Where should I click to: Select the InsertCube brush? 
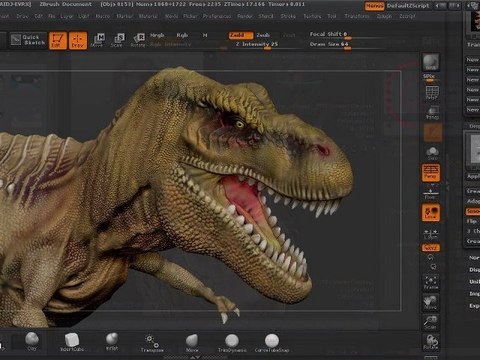pyautogui.click(x=72, y=342)
